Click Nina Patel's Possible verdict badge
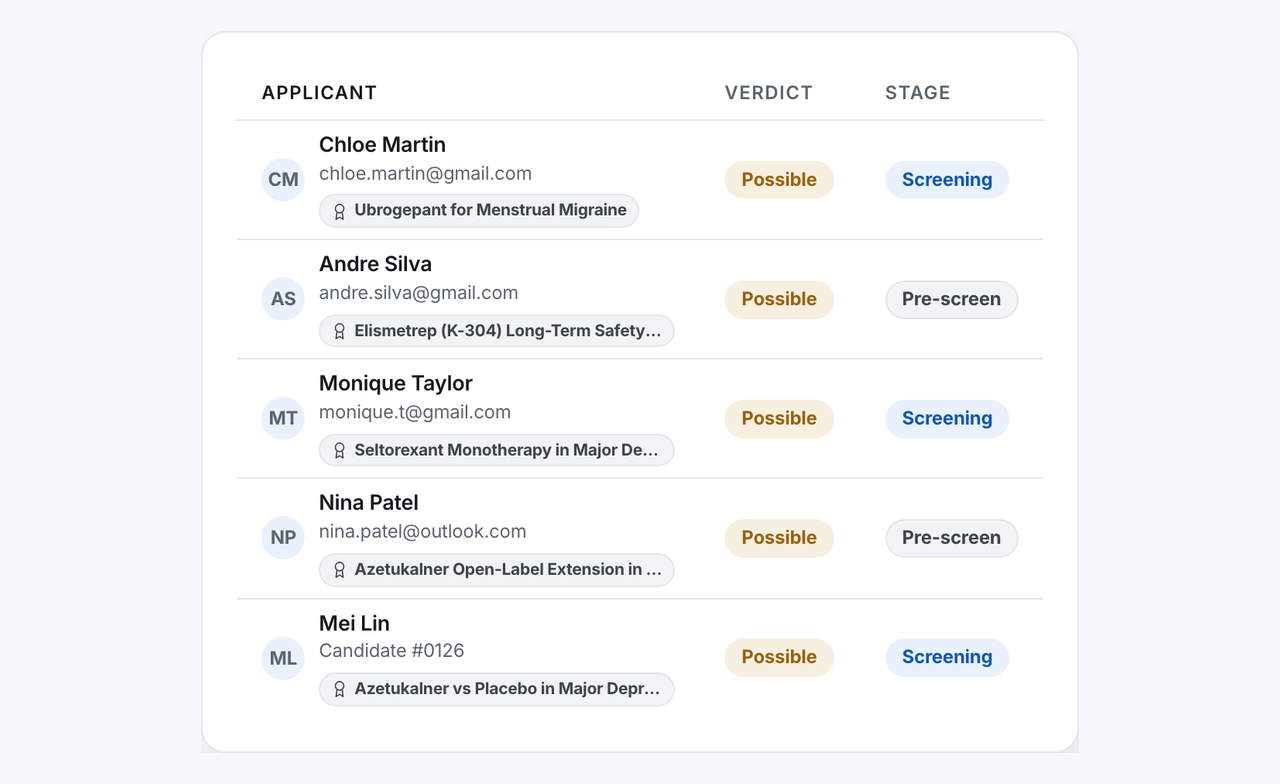 tap(779, 537)
